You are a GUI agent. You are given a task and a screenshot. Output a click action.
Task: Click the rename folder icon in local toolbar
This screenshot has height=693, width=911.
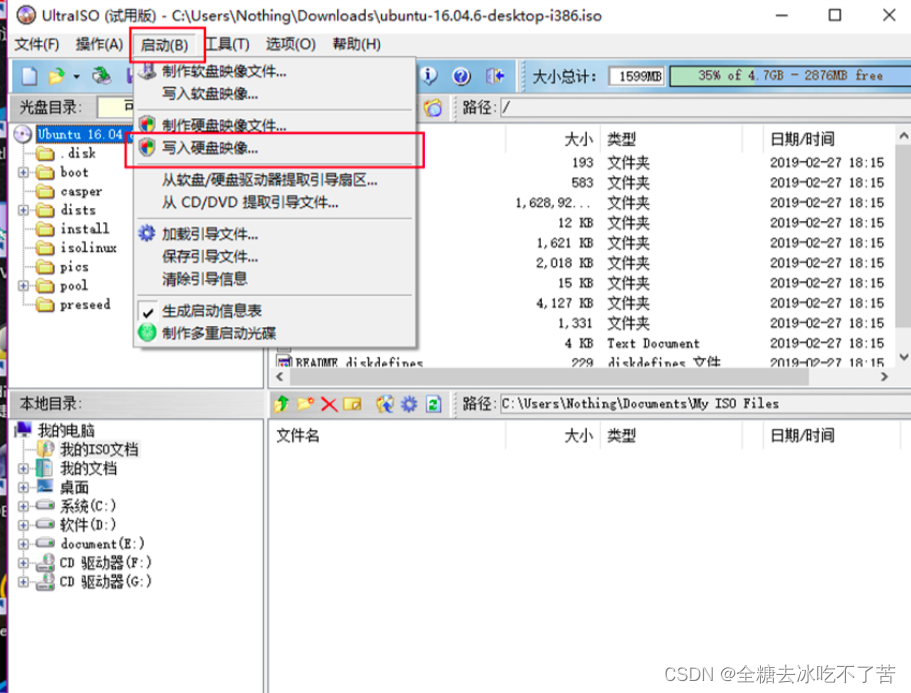352,404
